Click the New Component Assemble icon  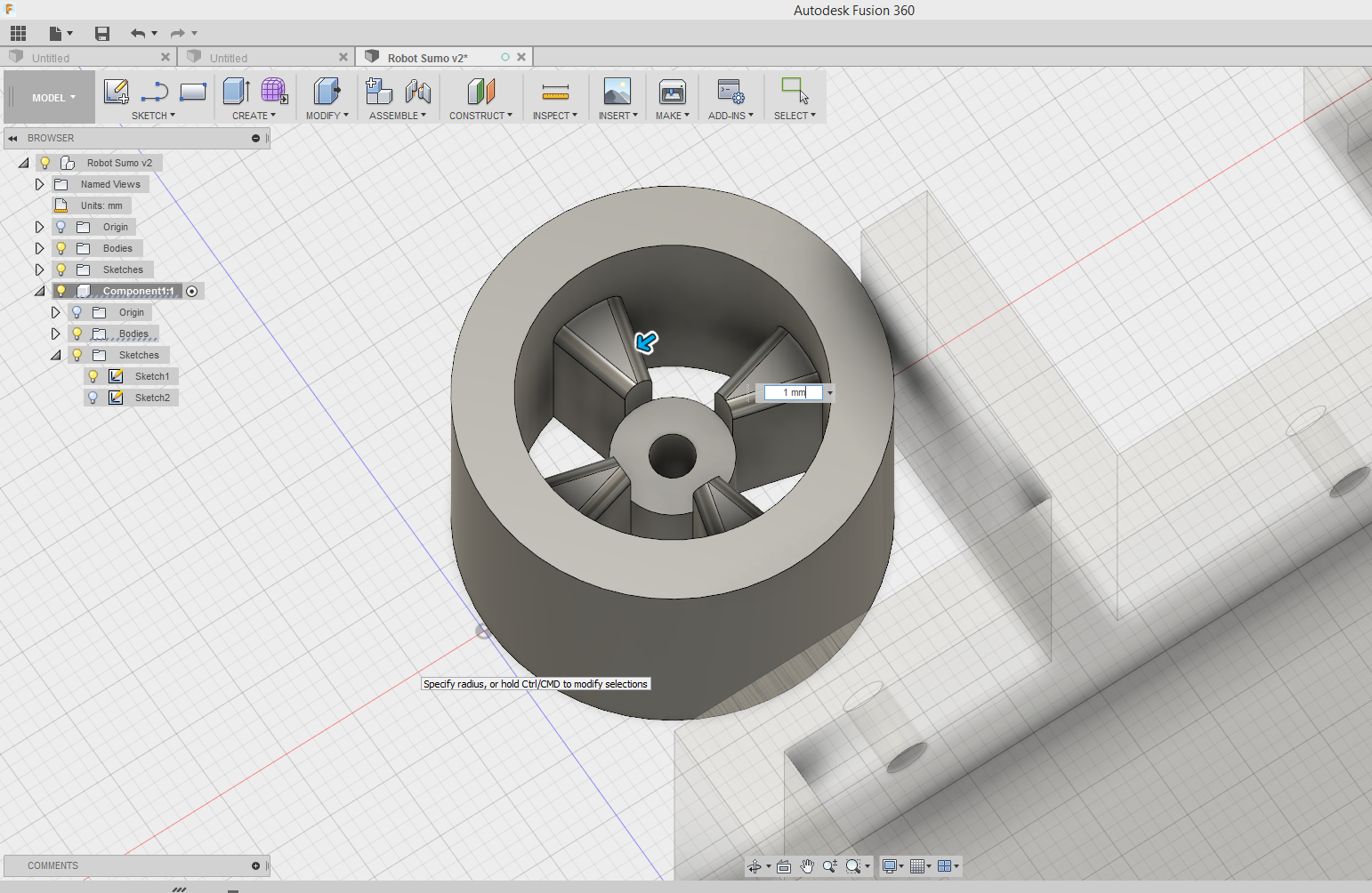tap(378, 90)
